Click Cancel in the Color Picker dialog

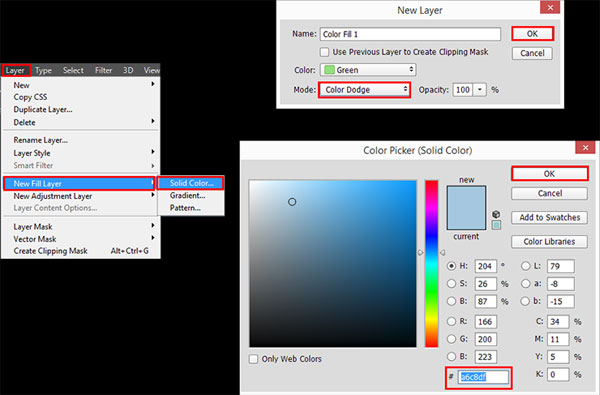click(x=549, y=193)
